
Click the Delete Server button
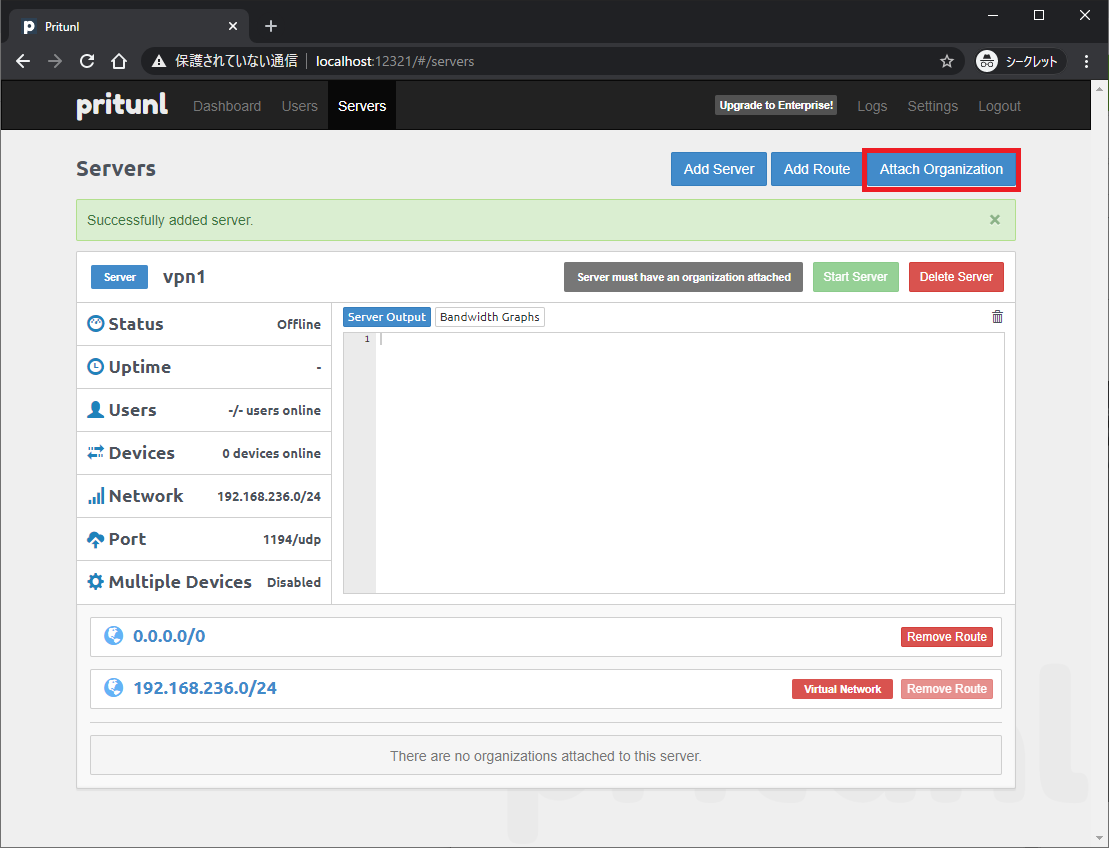(956, 277)
